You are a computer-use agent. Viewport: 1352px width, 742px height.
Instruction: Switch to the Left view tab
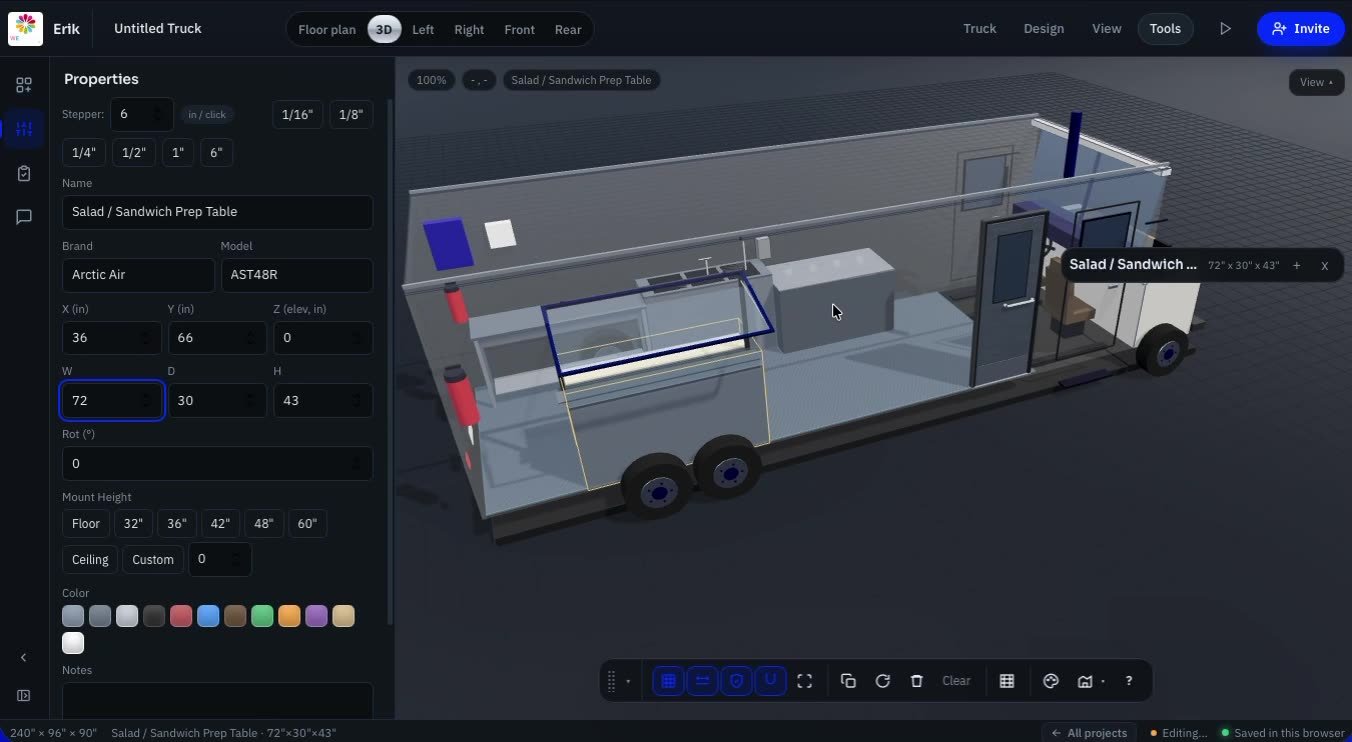click(x=423, y=30)
